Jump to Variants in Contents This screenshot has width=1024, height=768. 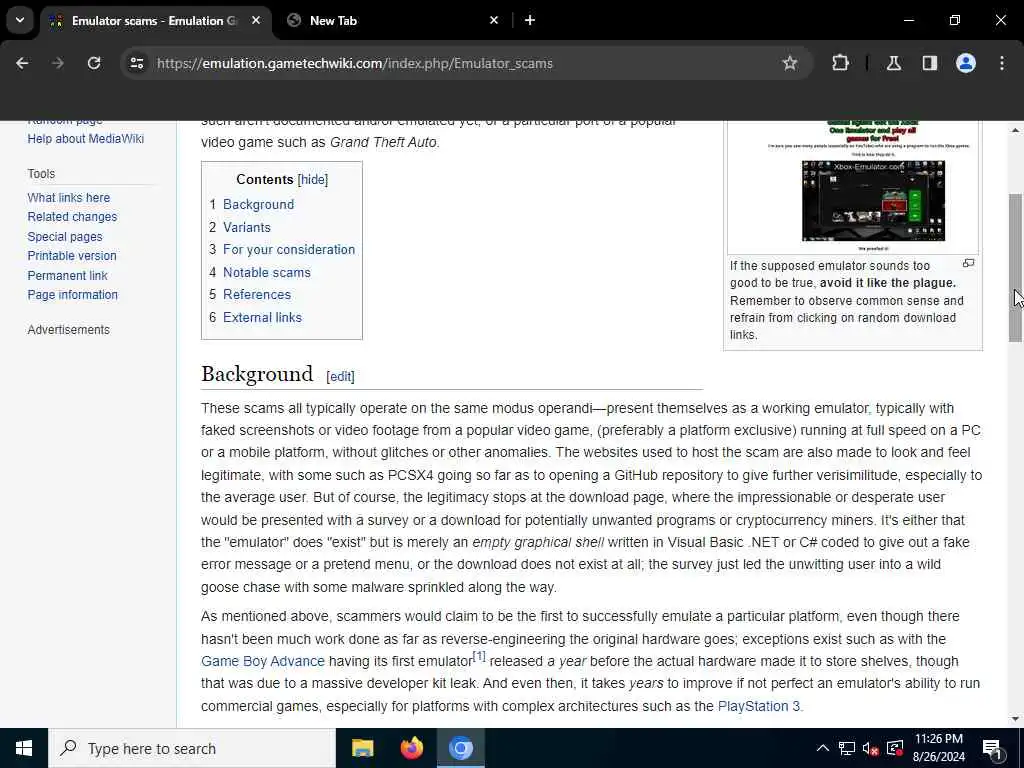click(x=247, y=227)
